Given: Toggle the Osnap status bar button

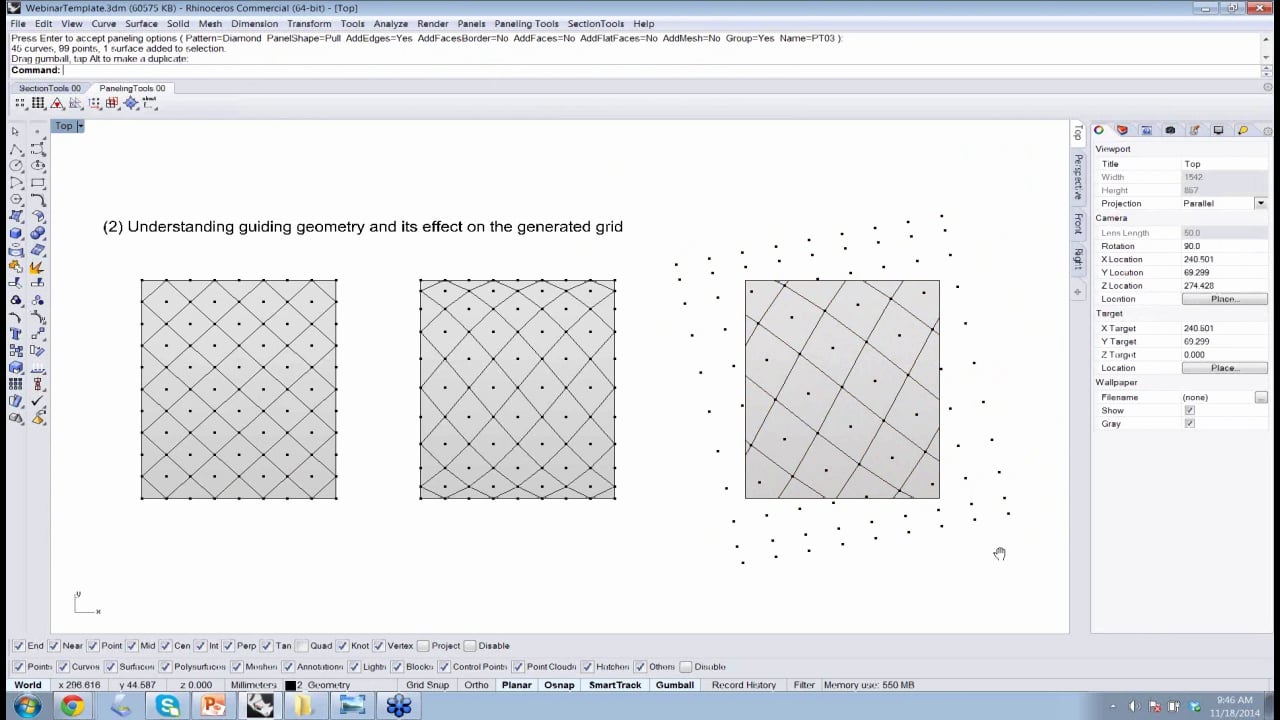Looking at the screenshot, I should click(559, 685).
